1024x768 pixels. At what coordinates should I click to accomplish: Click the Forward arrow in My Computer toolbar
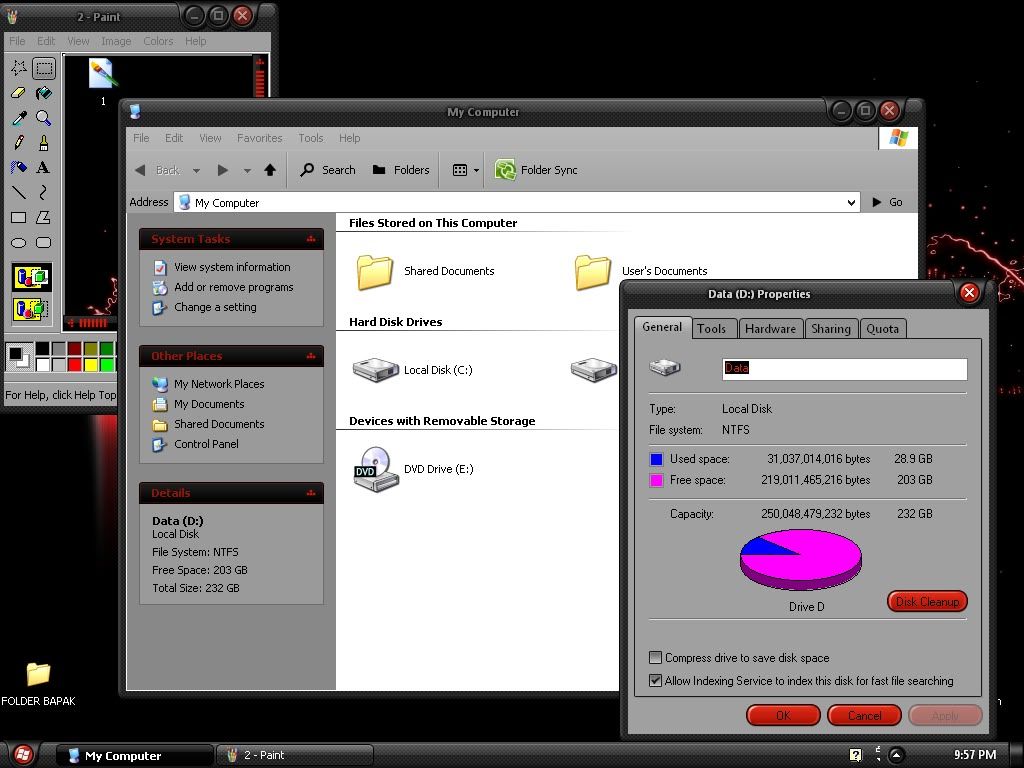point(223,170)
